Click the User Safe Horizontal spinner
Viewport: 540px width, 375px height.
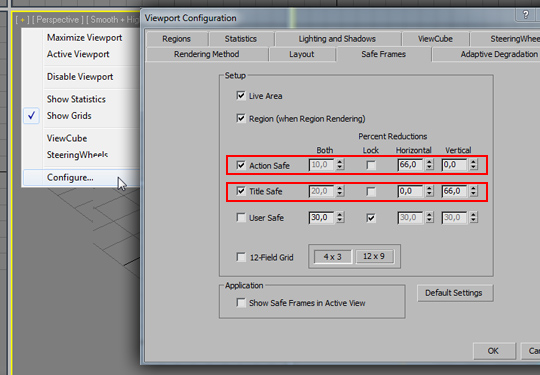tap(429, 217)
